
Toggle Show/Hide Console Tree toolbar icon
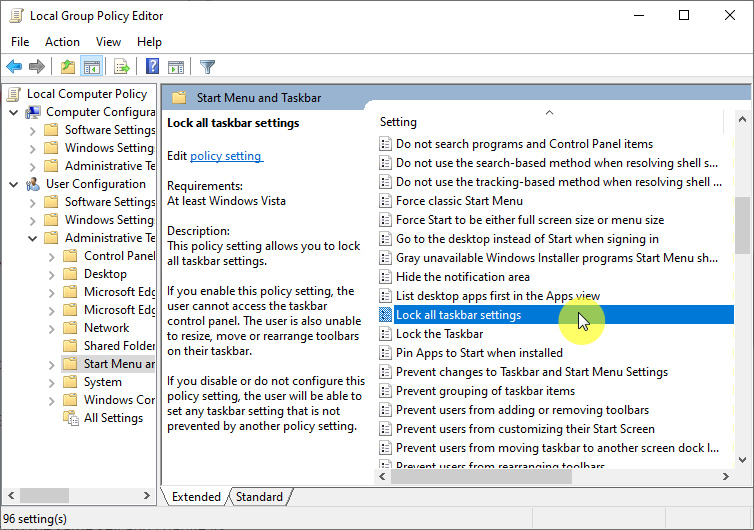tap(91, 67)
